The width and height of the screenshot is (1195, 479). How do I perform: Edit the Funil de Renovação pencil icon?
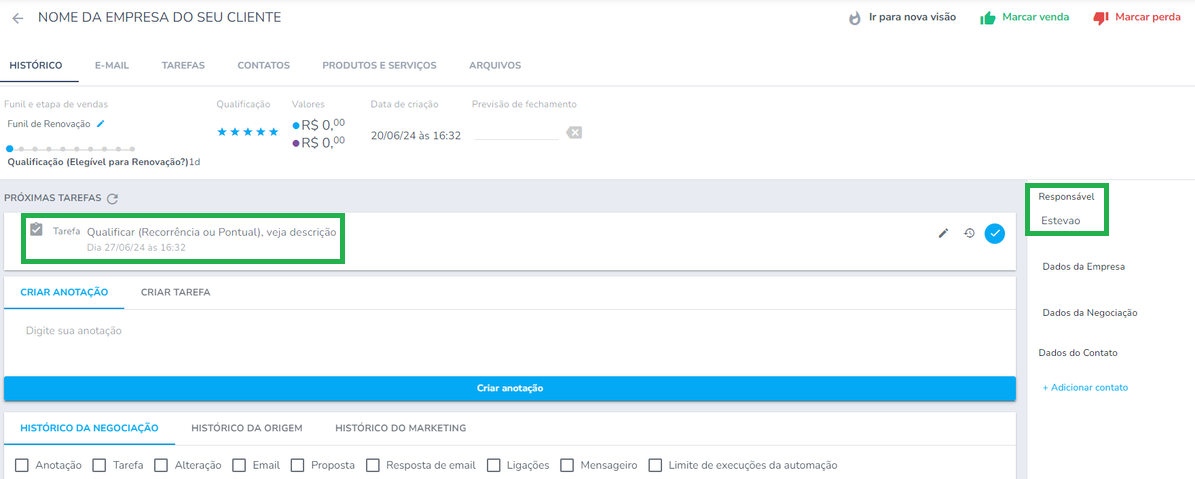(100, 124)
